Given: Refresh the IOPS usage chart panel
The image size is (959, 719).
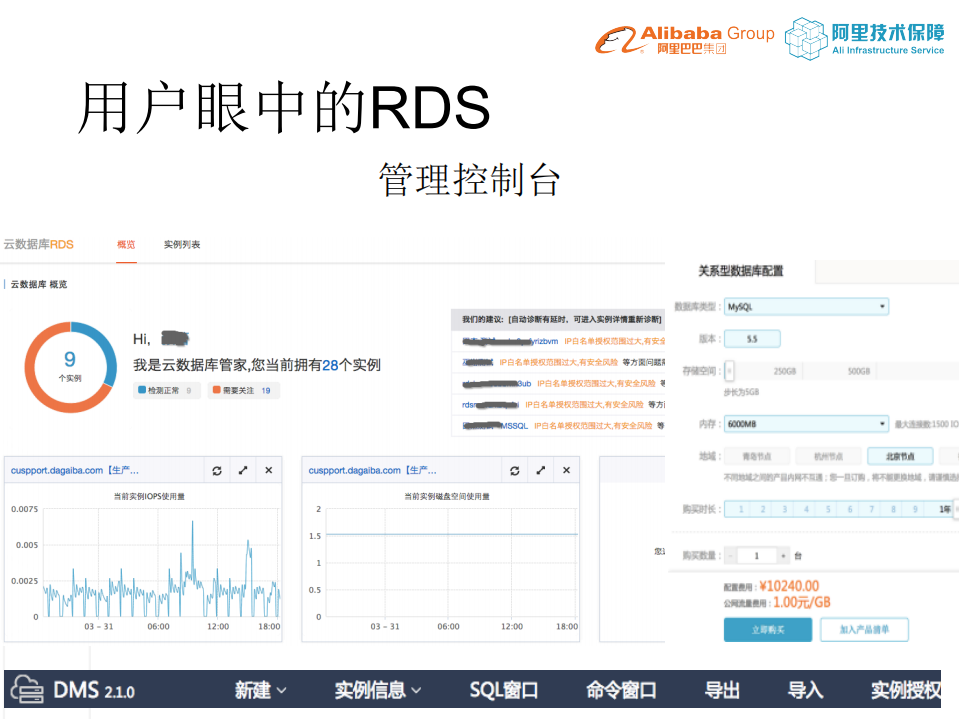Looking at the screenshot, I should (x=216, y=470).
